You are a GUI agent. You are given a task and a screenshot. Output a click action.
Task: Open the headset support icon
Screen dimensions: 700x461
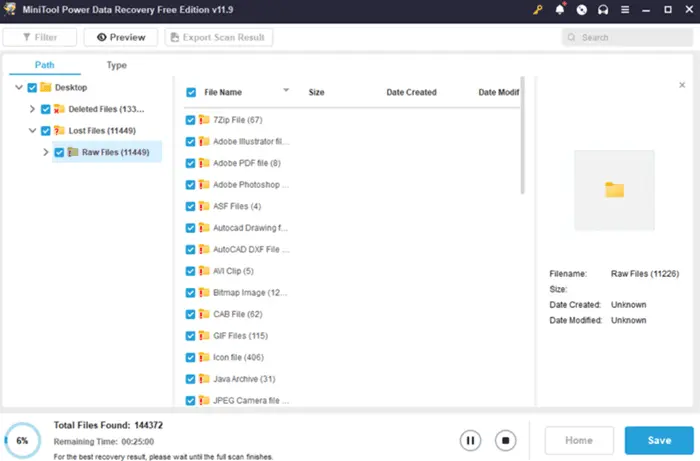point(603,10)
